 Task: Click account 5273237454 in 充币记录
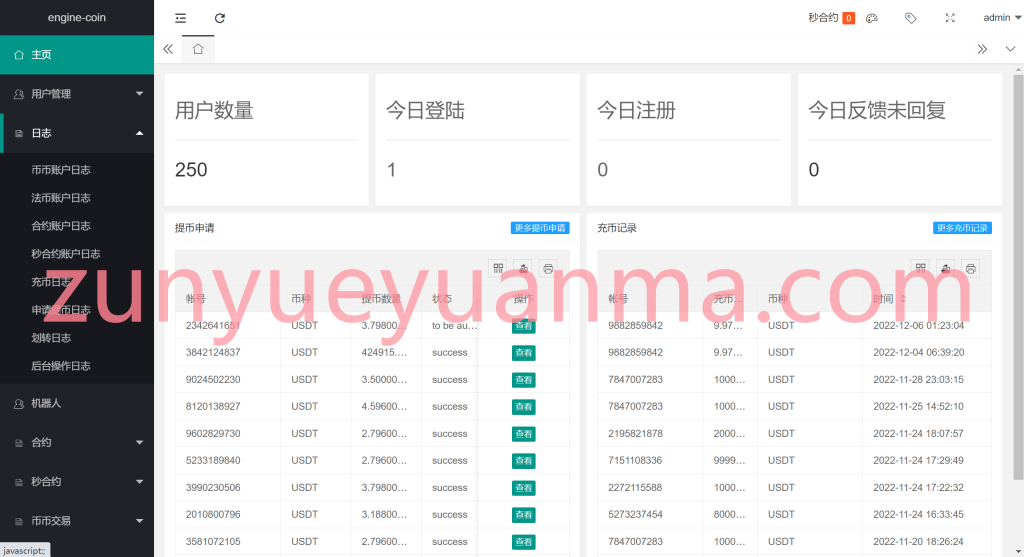(635, 515)
